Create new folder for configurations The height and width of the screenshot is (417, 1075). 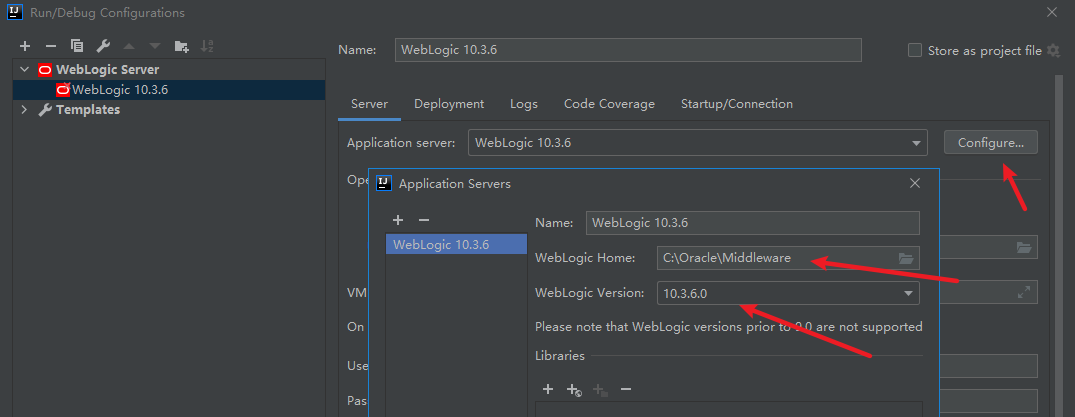point(182,46)
